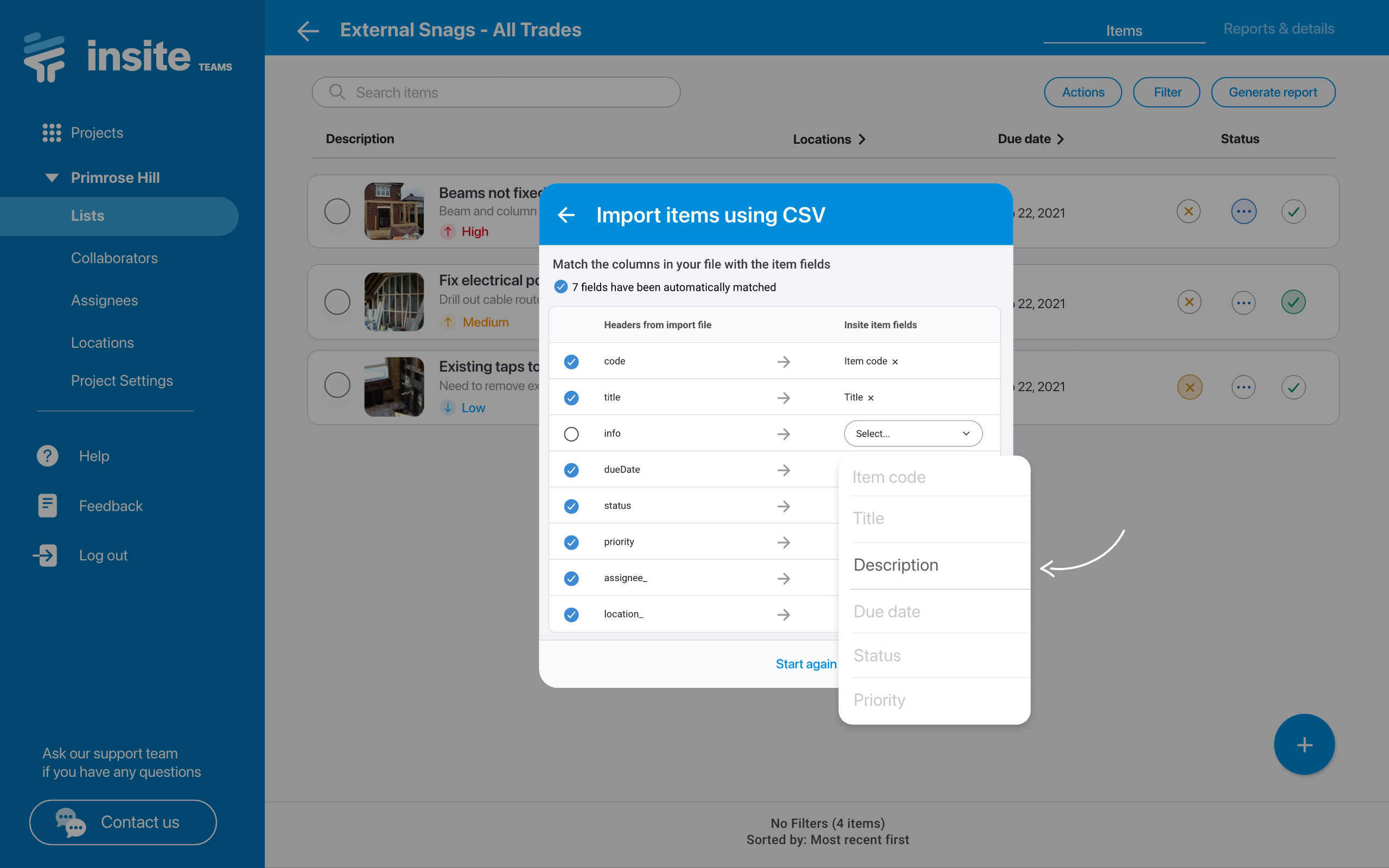The width and height of the screenshot is (1389, 868).
Task: Remove the Item code field mapping
Action: tap(895, 362)
